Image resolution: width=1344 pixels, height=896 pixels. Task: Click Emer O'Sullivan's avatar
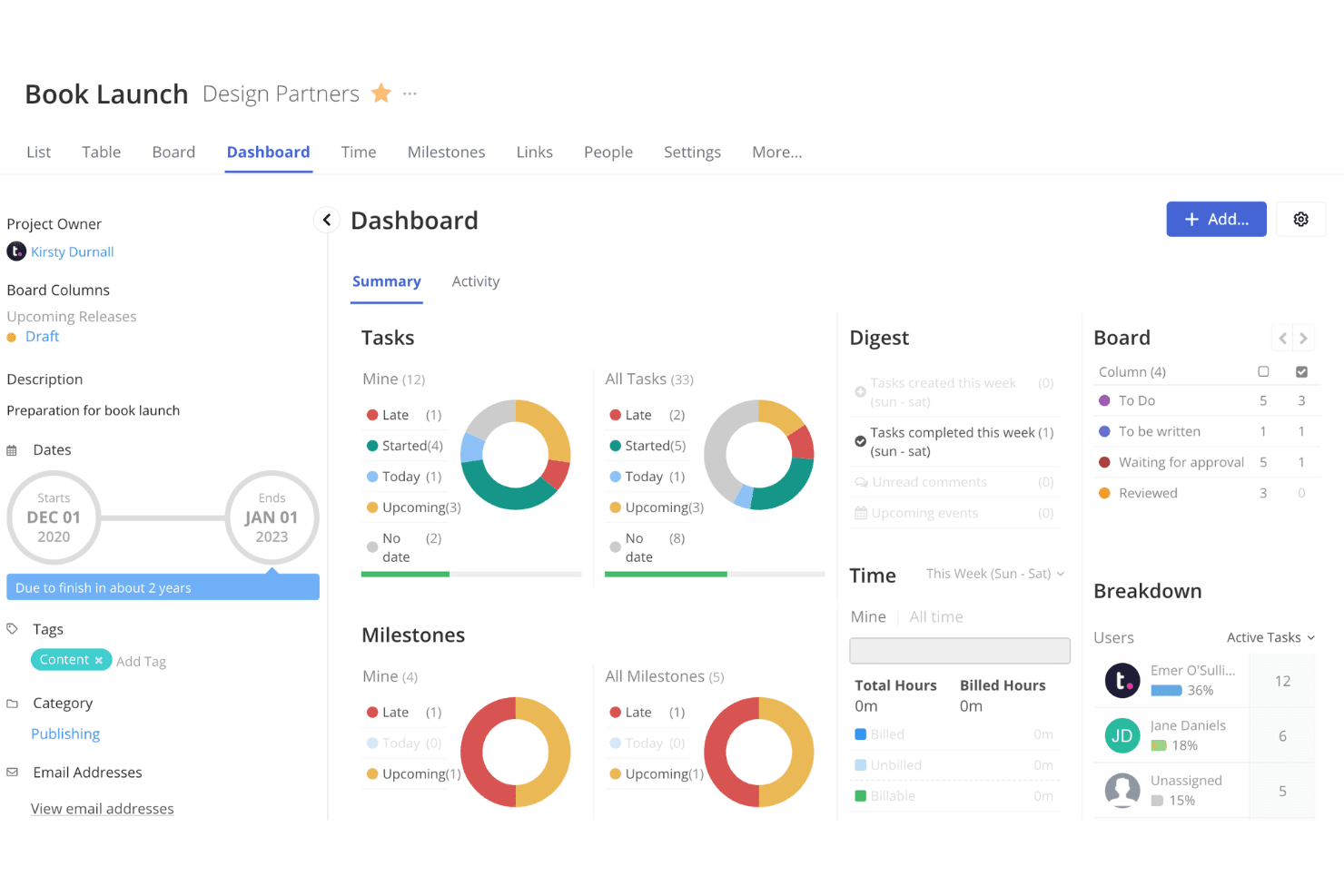point(1122,680)
